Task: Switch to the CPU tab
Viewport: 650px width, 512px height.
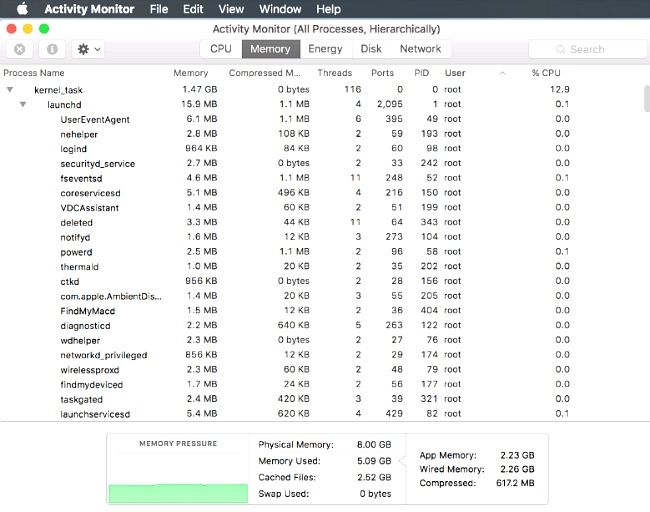Action: click(221, 49)
